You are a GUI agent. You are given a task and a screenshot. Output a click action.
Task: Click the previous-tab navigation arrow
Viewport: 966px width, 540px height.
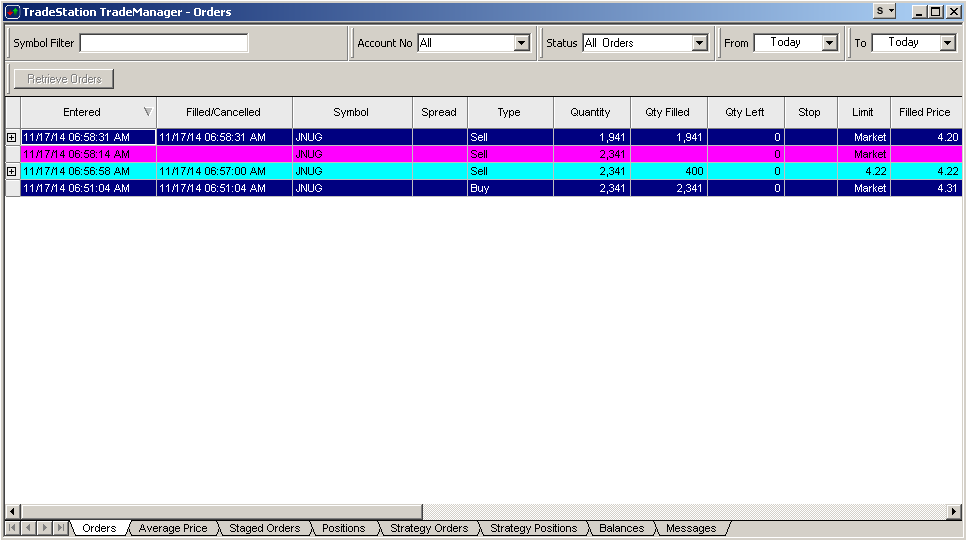28,528
